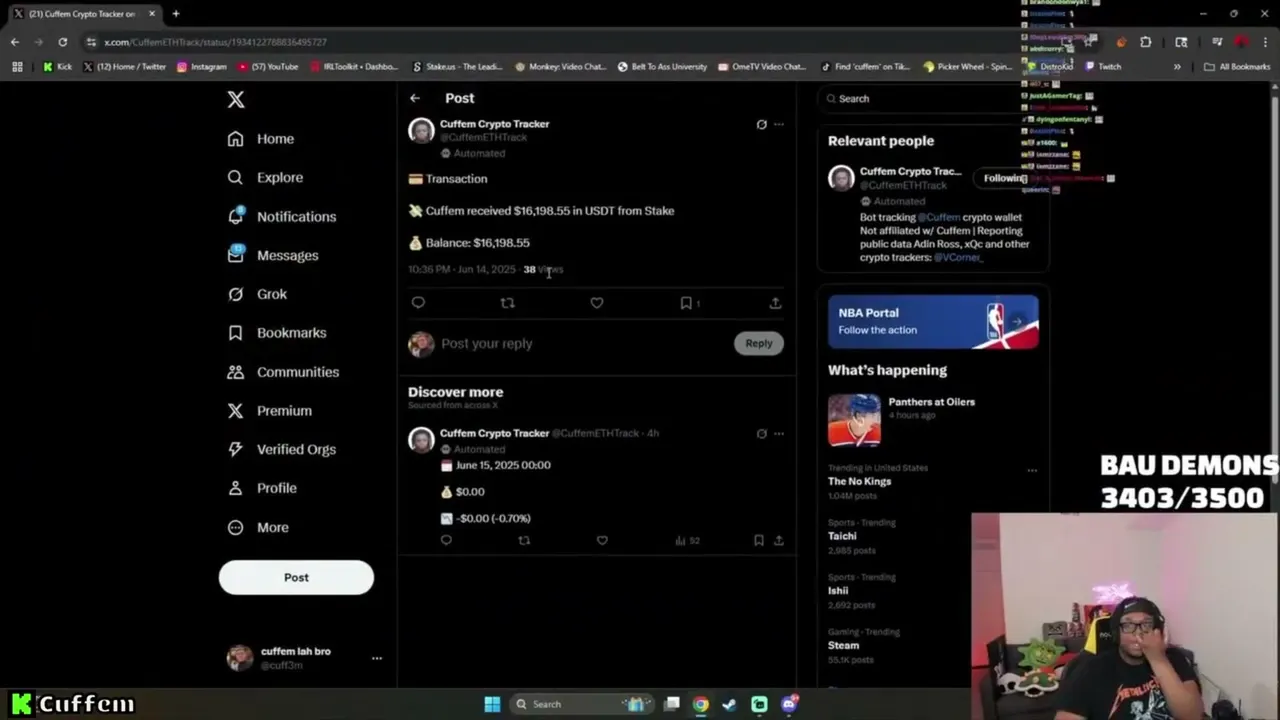The image size is (1280, 720).
Task: Share the June 15, 2025 post
Action: click(779, 540)
